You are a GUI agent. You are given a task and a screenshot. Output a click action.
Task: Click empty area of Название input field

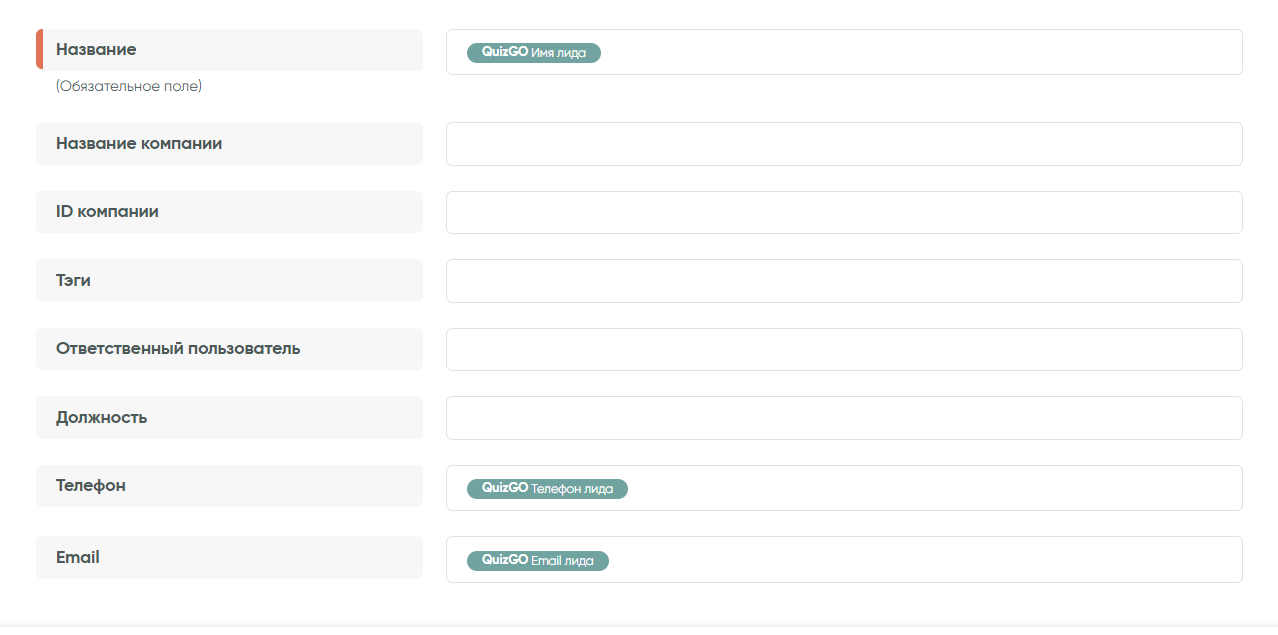(920, 52)
